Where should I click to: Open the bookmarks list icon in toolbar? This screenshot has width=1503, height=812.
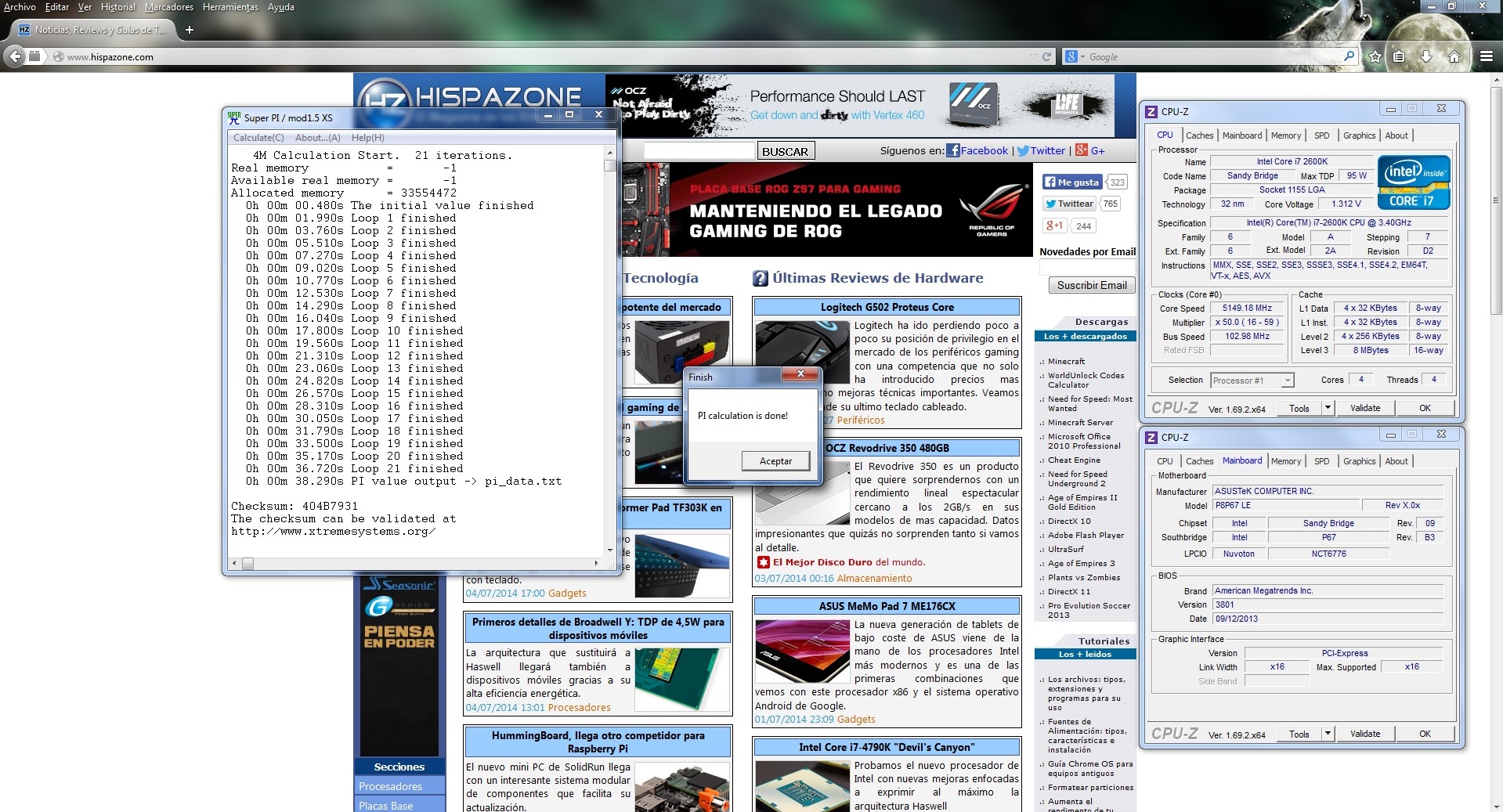1400,56
